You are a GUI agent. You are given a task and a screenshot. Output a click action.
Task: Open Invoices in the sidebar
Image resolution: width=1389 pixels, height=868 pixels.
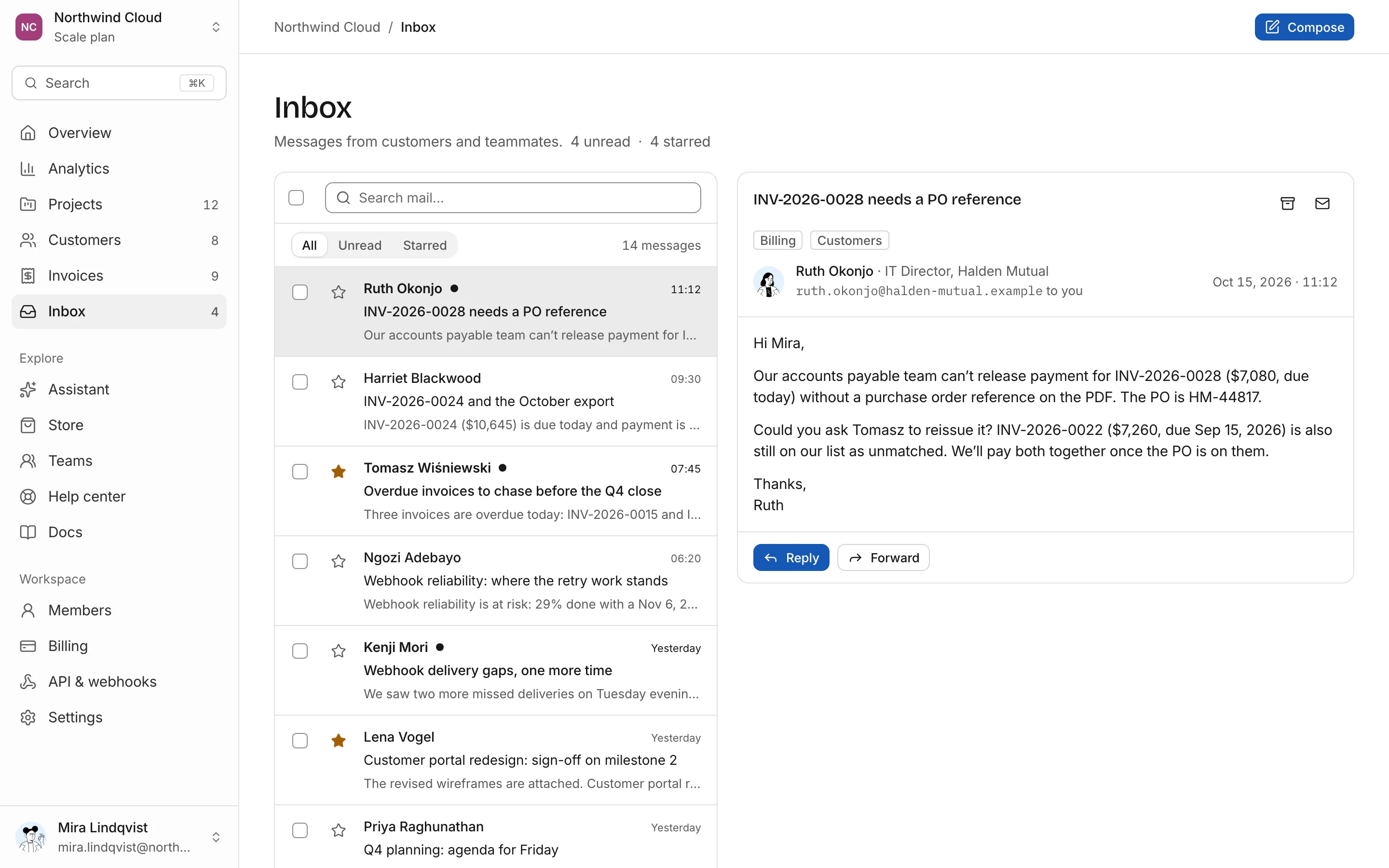119,275
